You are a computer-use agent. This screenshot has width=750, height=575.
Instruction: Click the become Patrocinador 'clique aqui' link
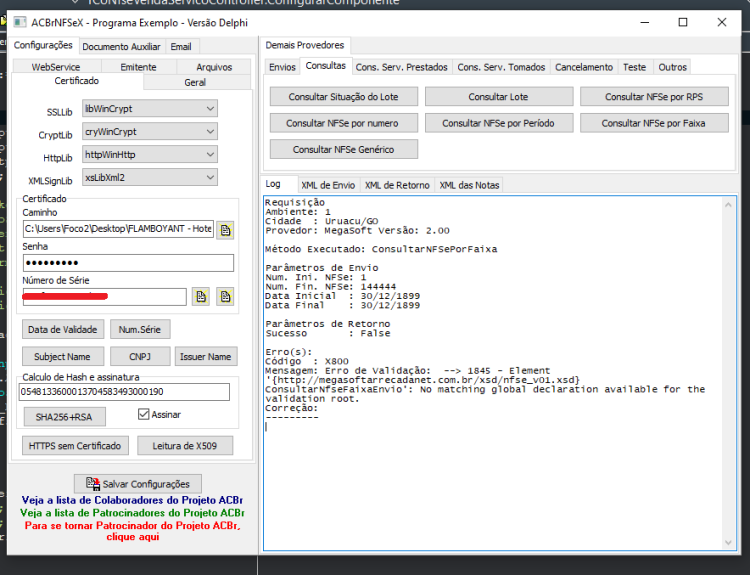coord(132,531)
